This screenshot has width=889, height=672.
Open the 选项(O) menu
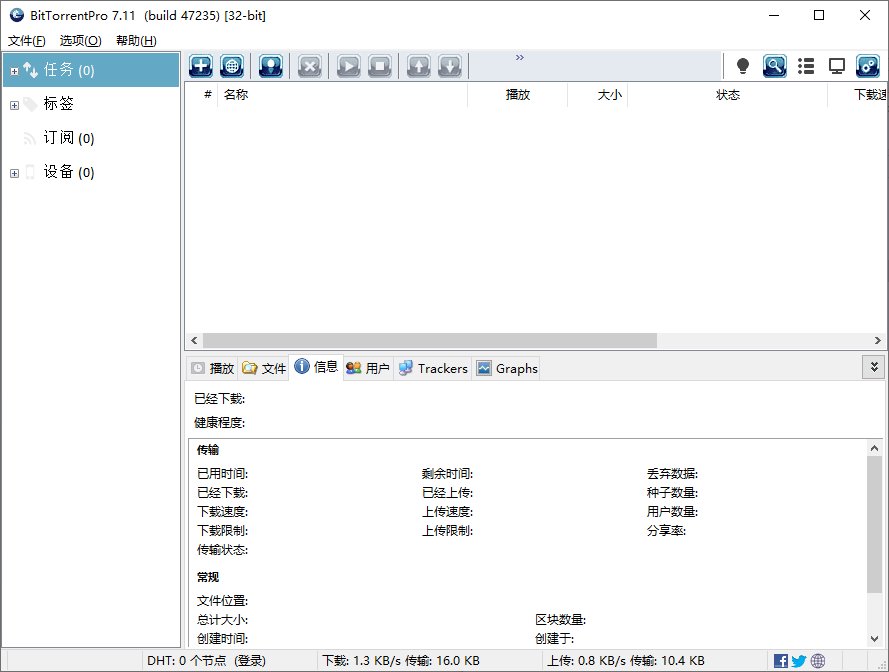80,41
